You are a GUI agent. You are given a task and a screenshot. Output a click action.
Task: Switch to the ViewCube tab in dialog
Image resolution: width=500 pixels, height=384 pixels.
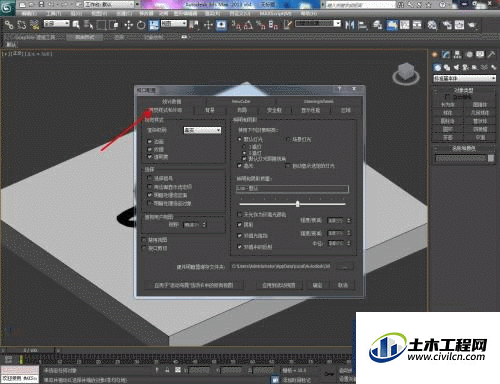point(241,101)
